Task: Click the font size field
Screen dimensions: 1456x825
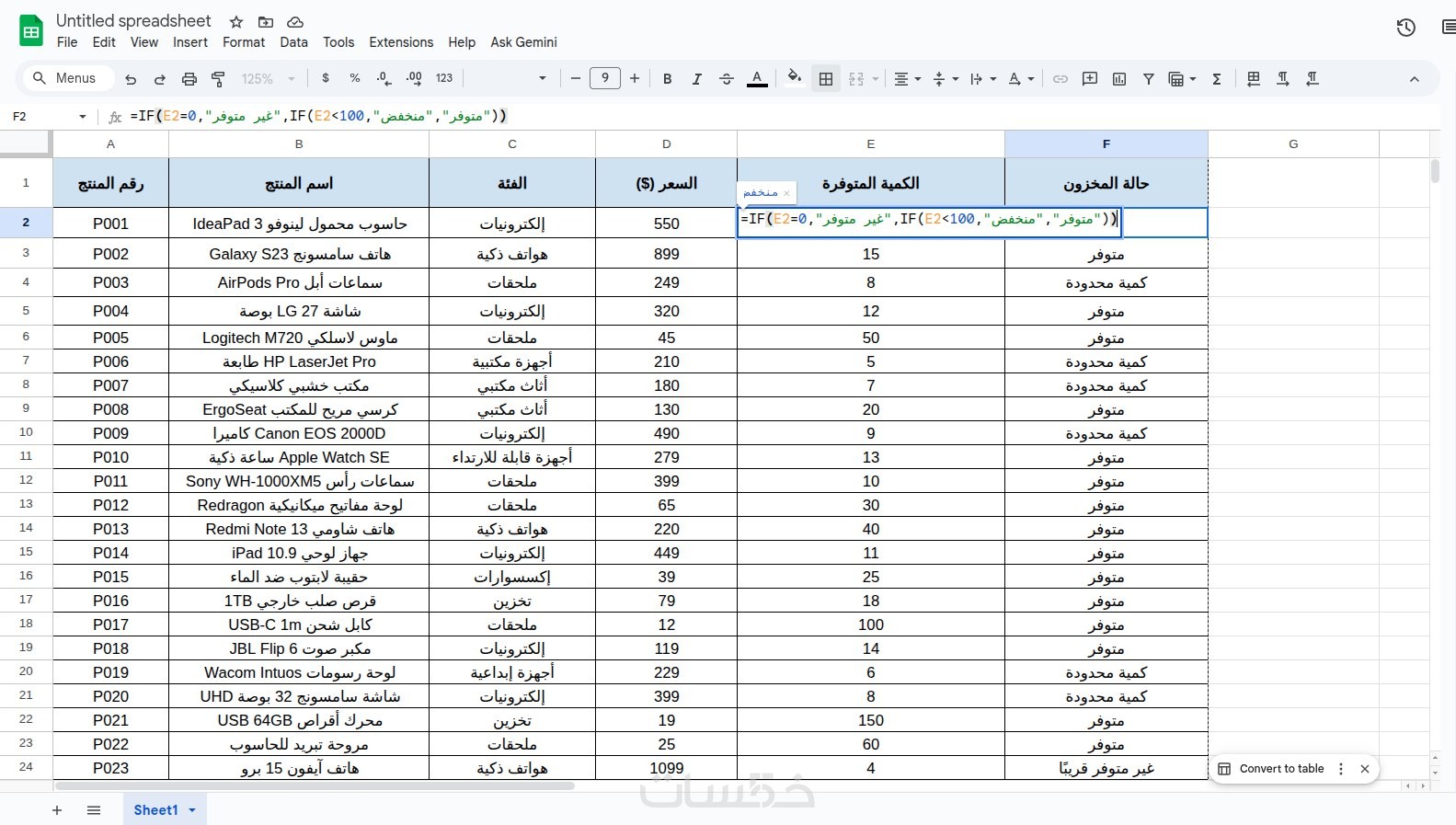Action: 605,78
